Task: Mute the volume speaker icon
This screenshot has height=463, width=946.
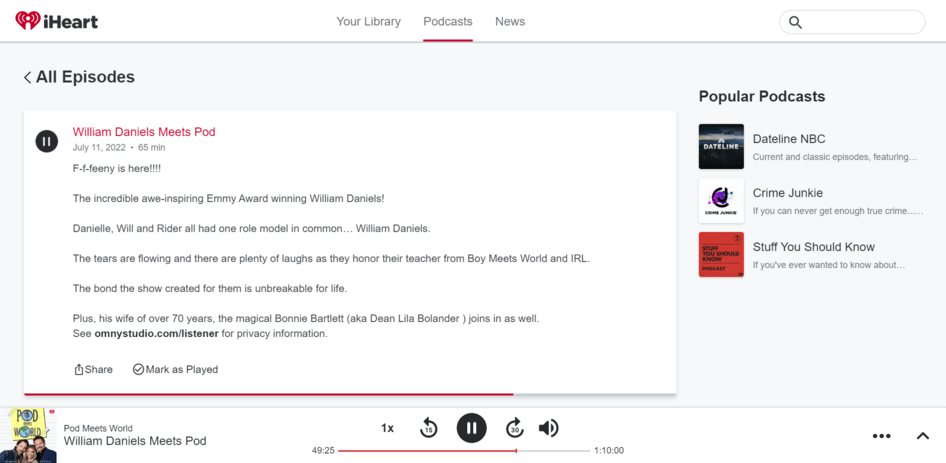Action: coord(548,428)
